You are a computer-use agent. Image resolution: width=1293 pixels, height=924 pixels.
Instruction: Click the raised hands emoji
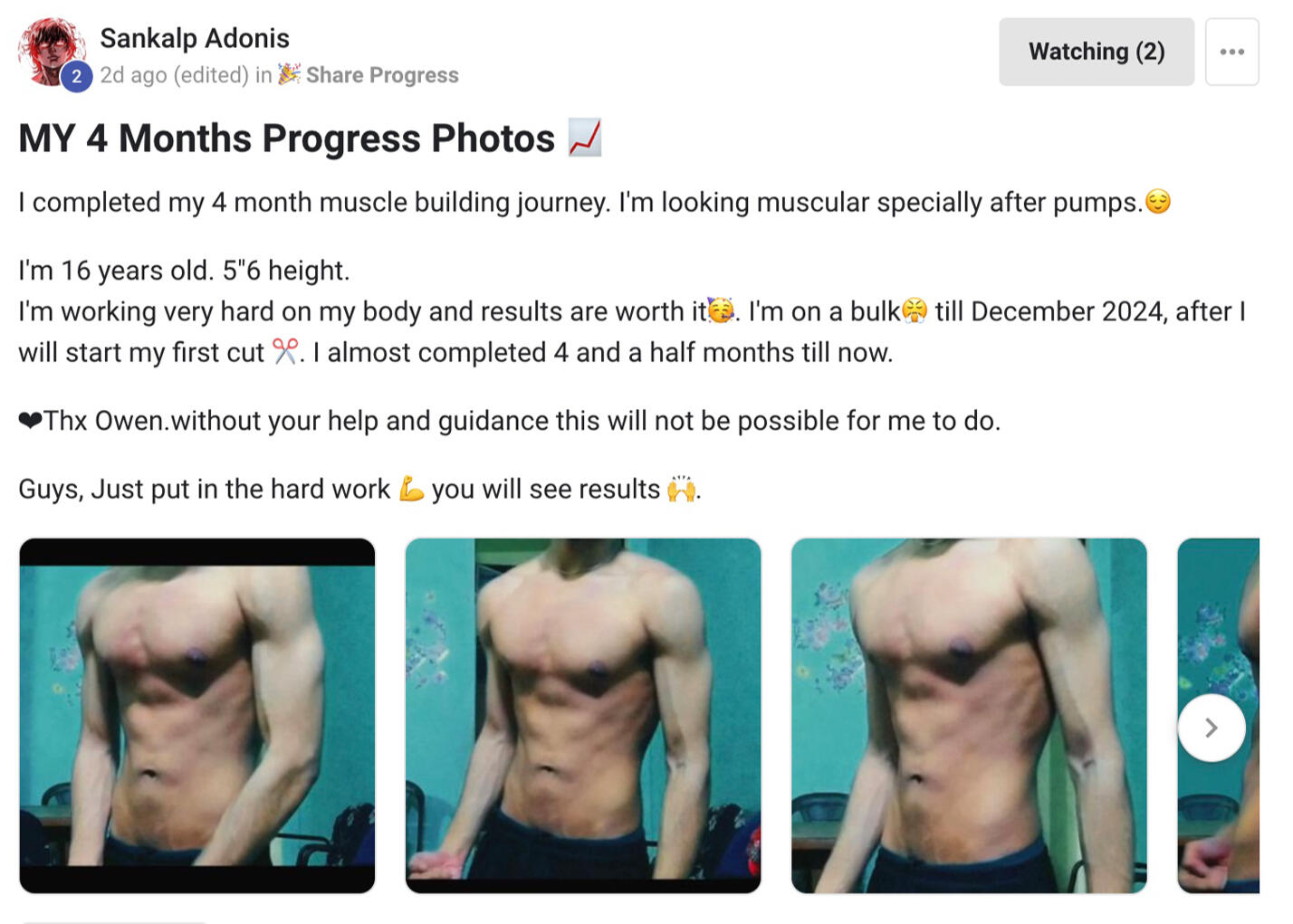(x=682, y=489)
